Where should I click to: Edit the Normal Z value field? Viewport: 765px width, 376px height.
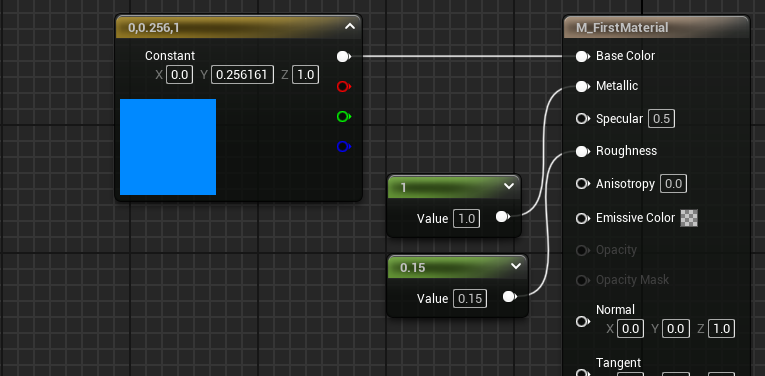tap(721, 329)
